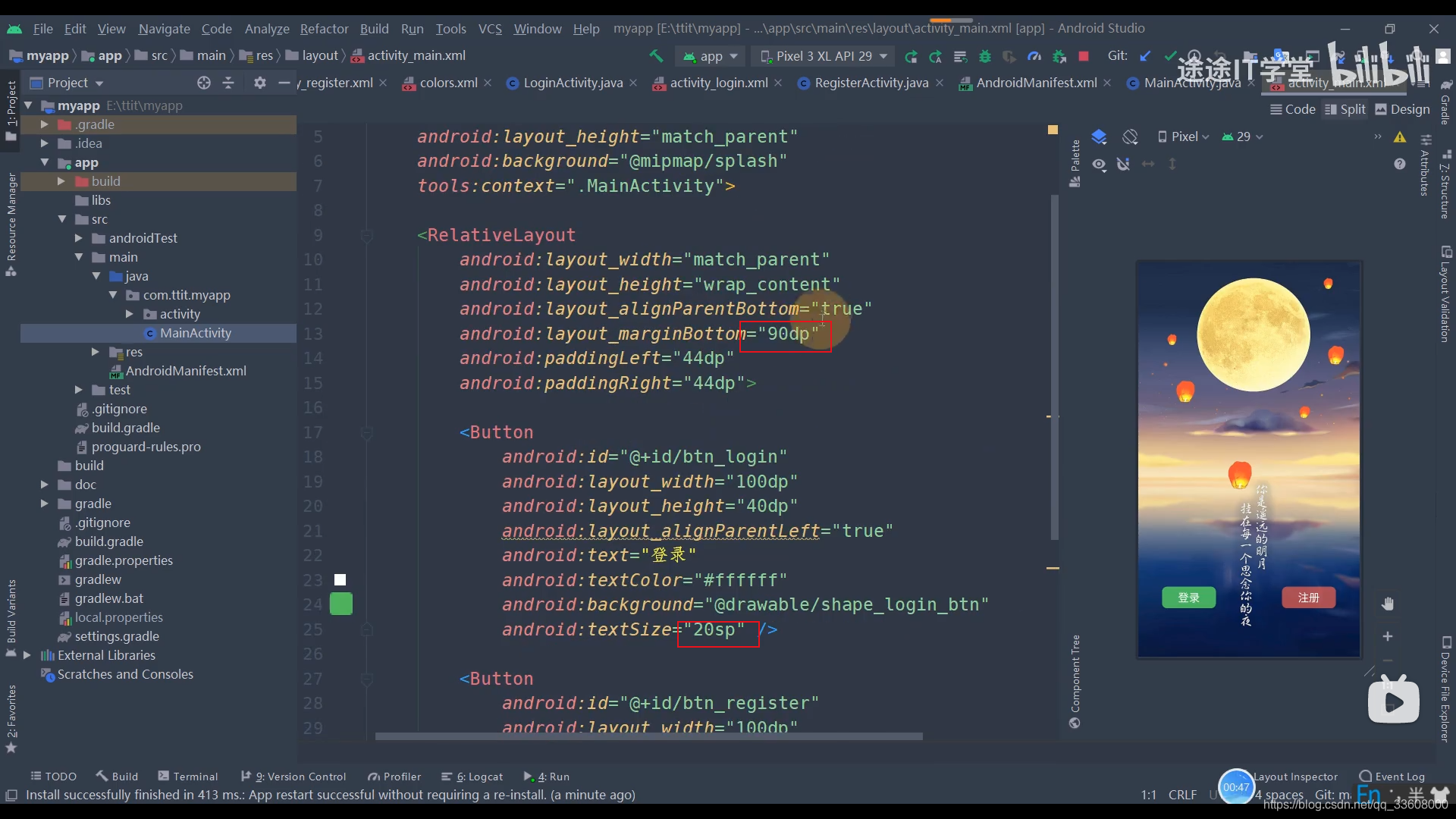Click the locate target icon in Project panel
Screen dimensions: 1456x819
pyautogui.click(x=204, y=83)
